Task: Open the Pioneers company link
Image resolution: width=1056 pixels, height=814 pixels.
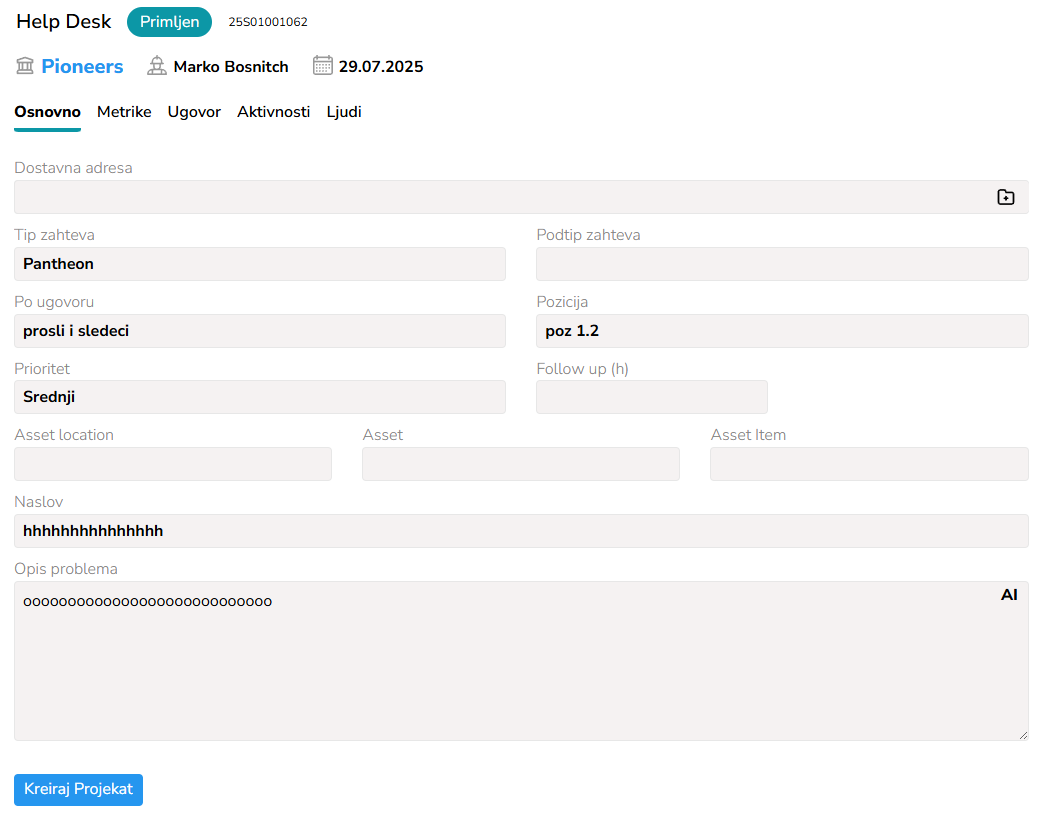Action: coord(82,67)
